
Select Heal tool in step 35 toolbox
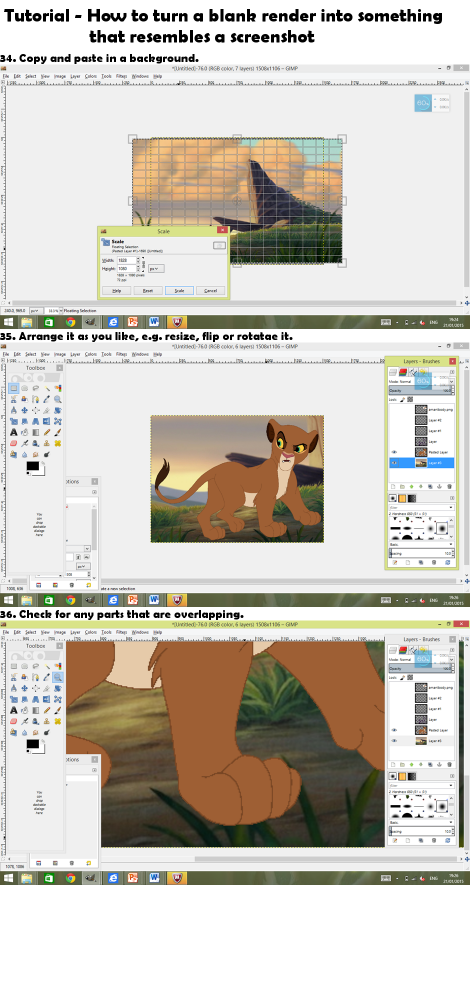pos(57,443)
